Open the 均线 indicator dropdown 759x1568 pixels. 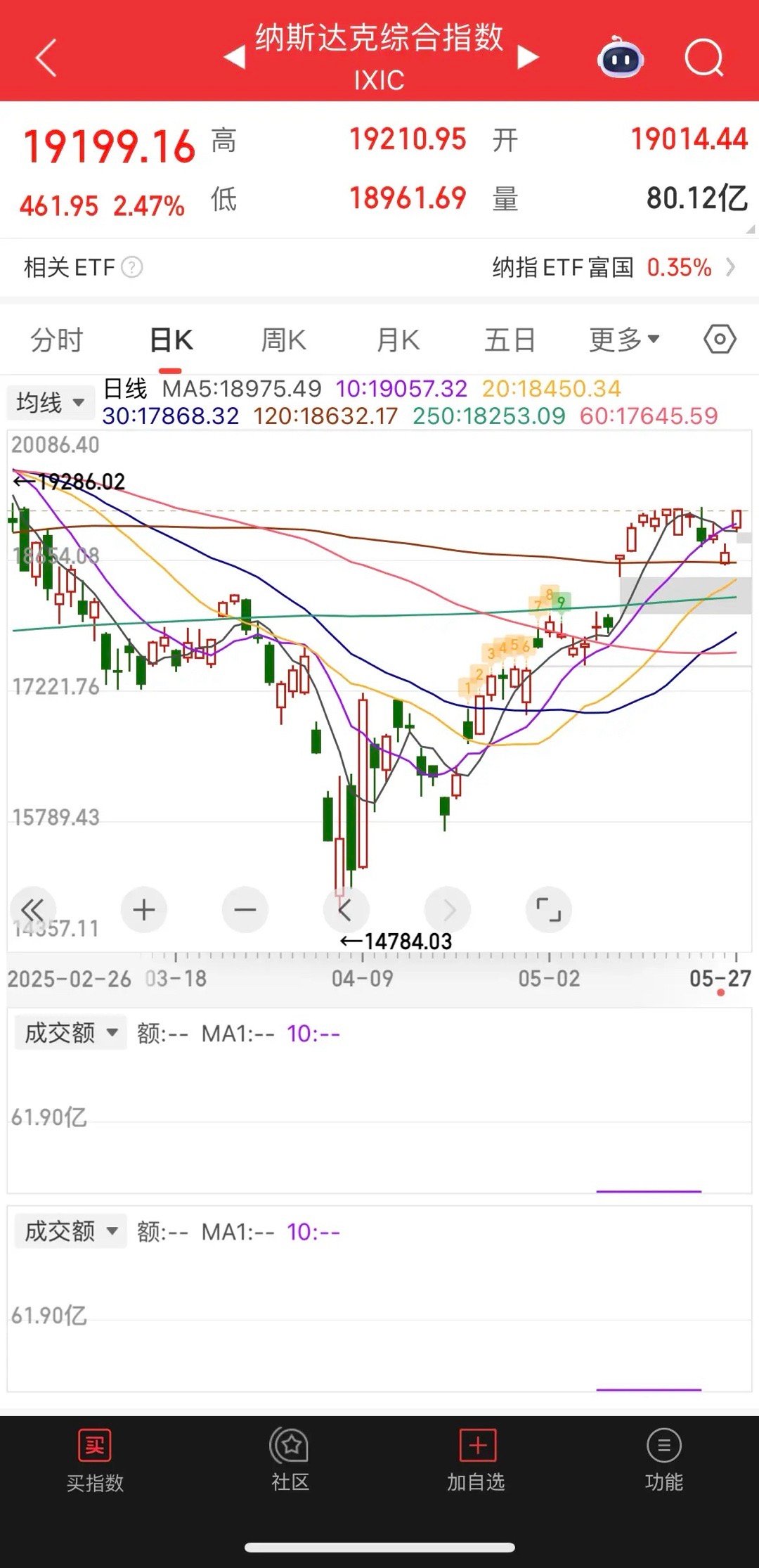[51, 403]
